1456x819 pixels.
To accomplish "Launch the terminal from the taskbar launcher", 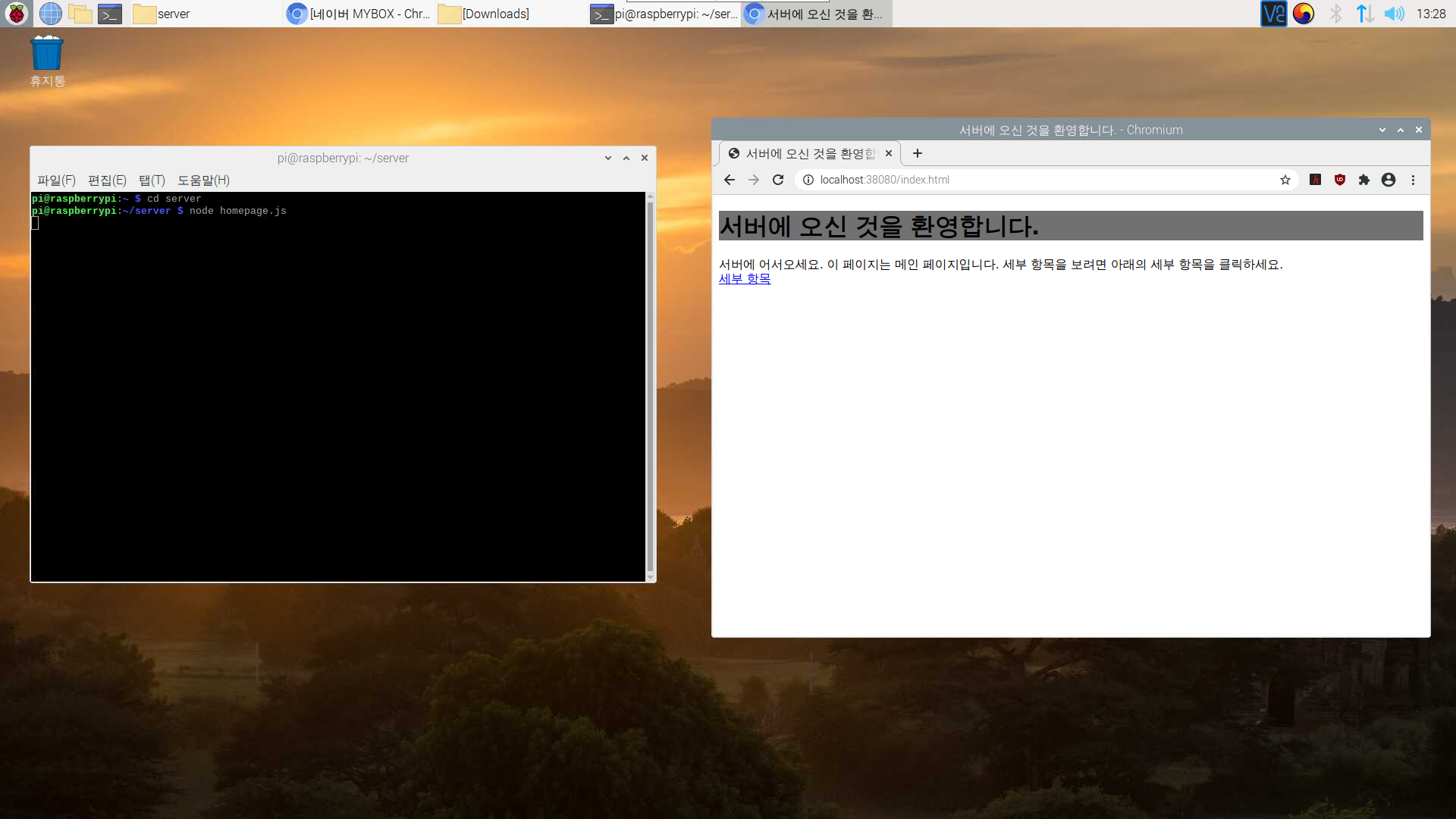I will tap(110, 13).
